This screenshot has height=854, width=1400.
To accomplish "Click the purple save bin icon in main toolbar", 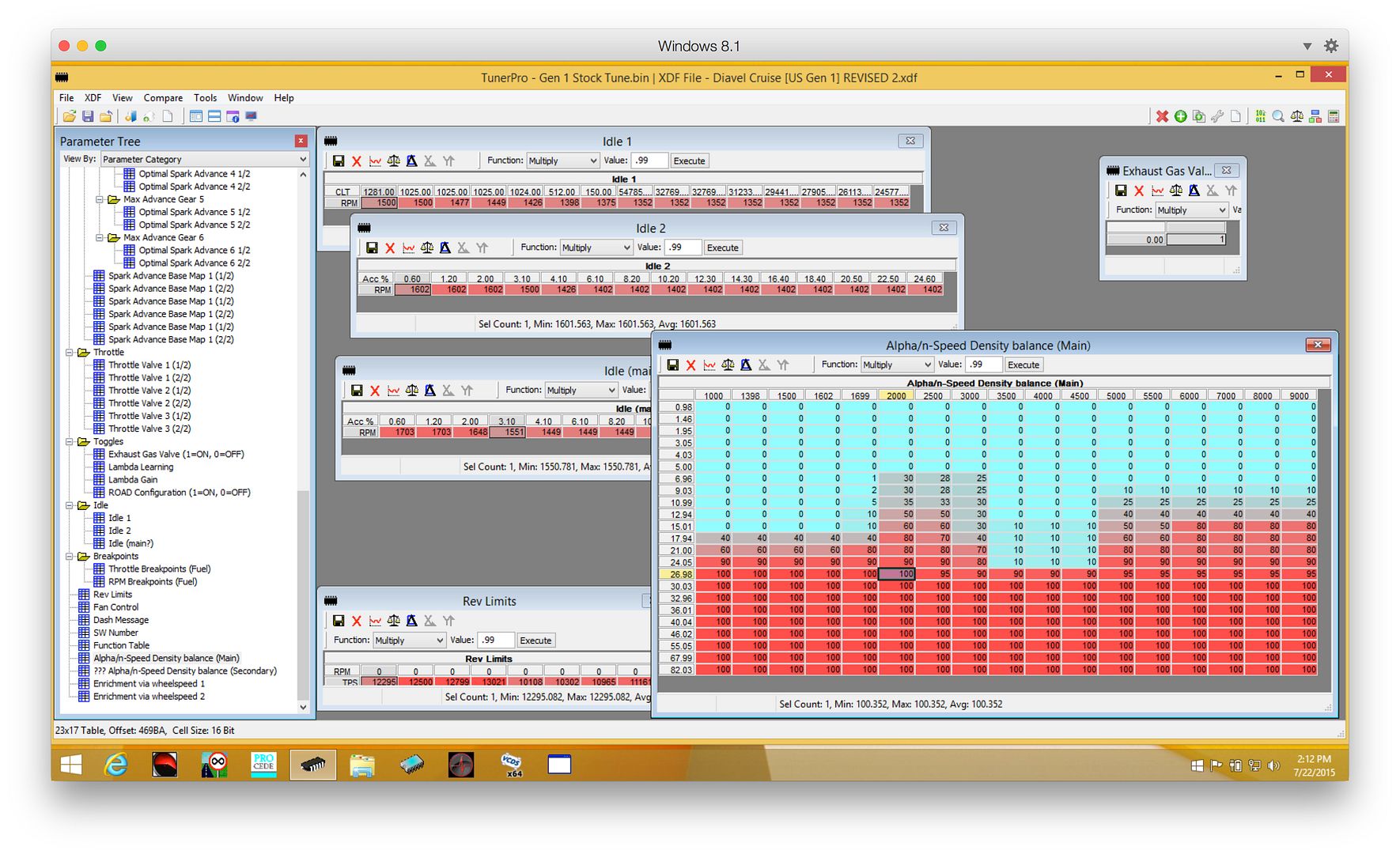I will coord(88,116).
